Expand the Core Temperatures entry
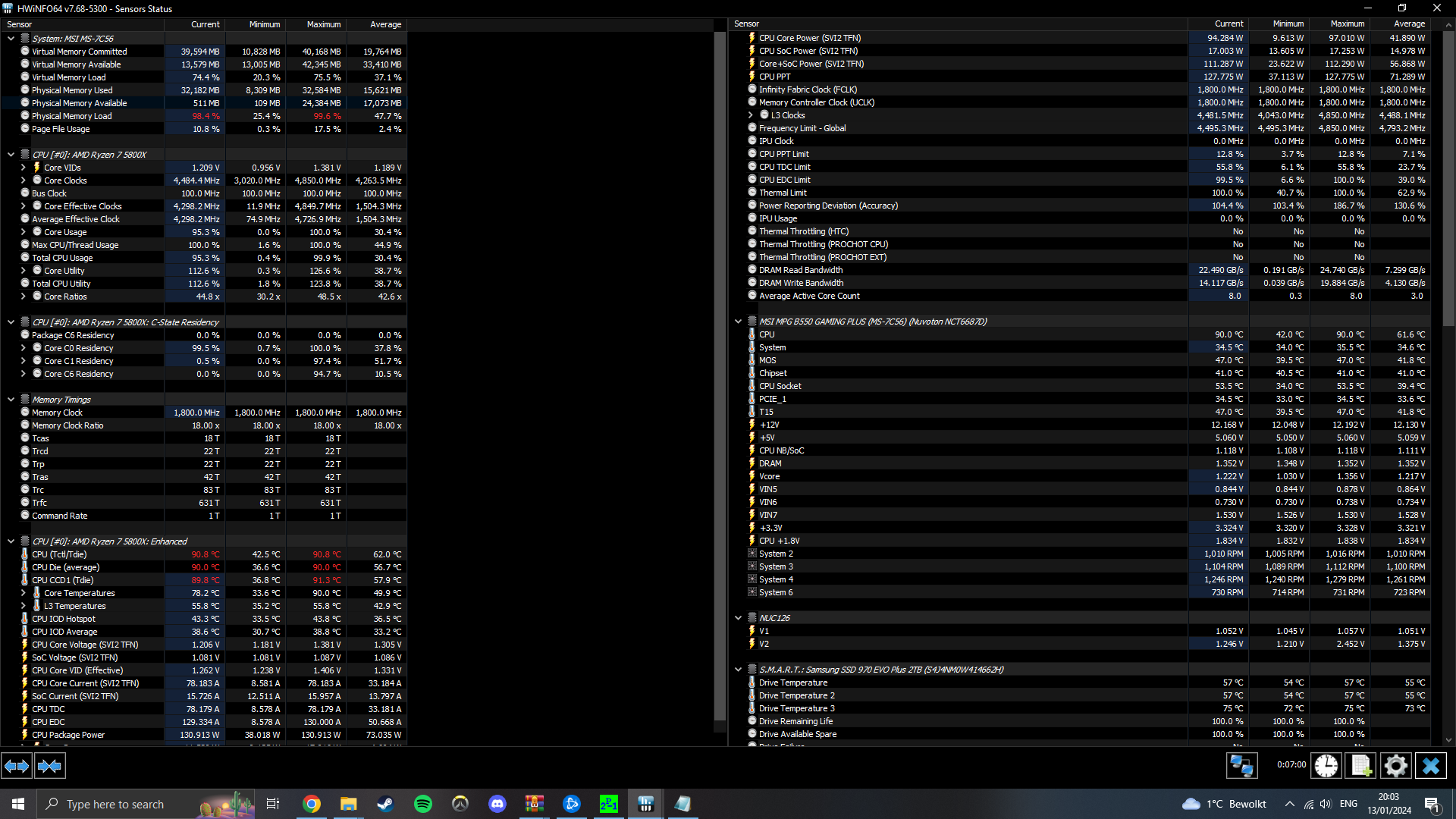 coord(23,593)
